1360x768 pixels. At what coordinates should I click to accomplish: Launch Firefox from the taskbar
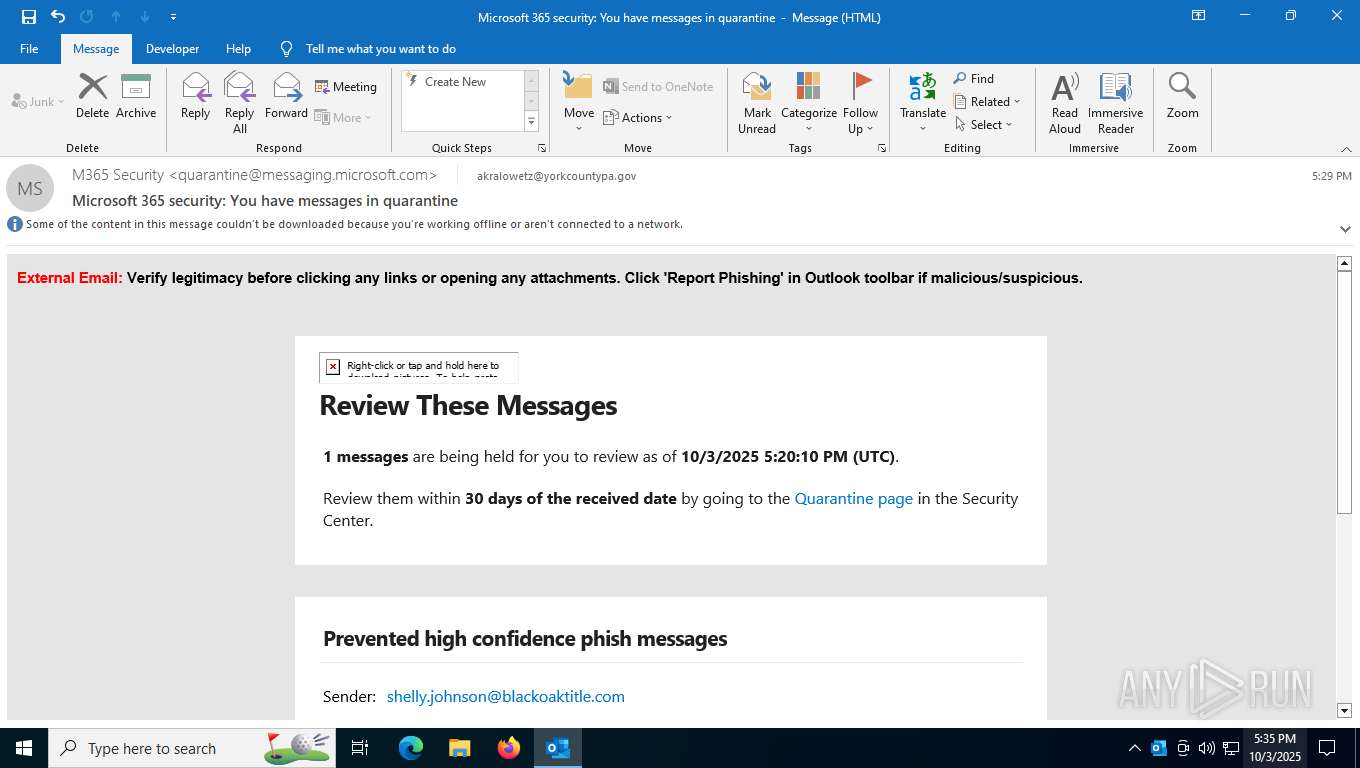(x=509, y=748)
